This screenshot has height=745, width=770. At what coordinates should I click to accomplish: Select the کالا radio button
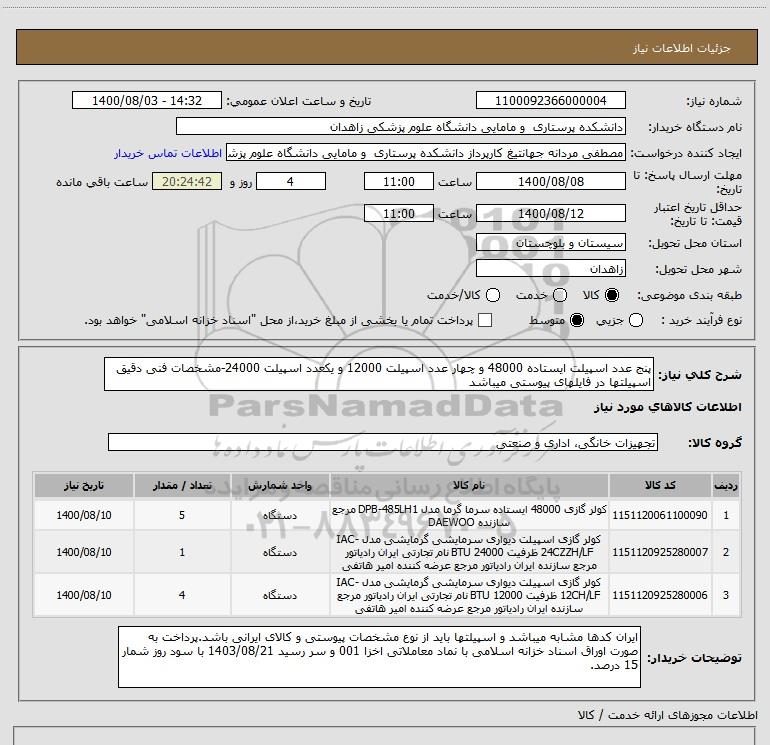[x=612, y=295]
